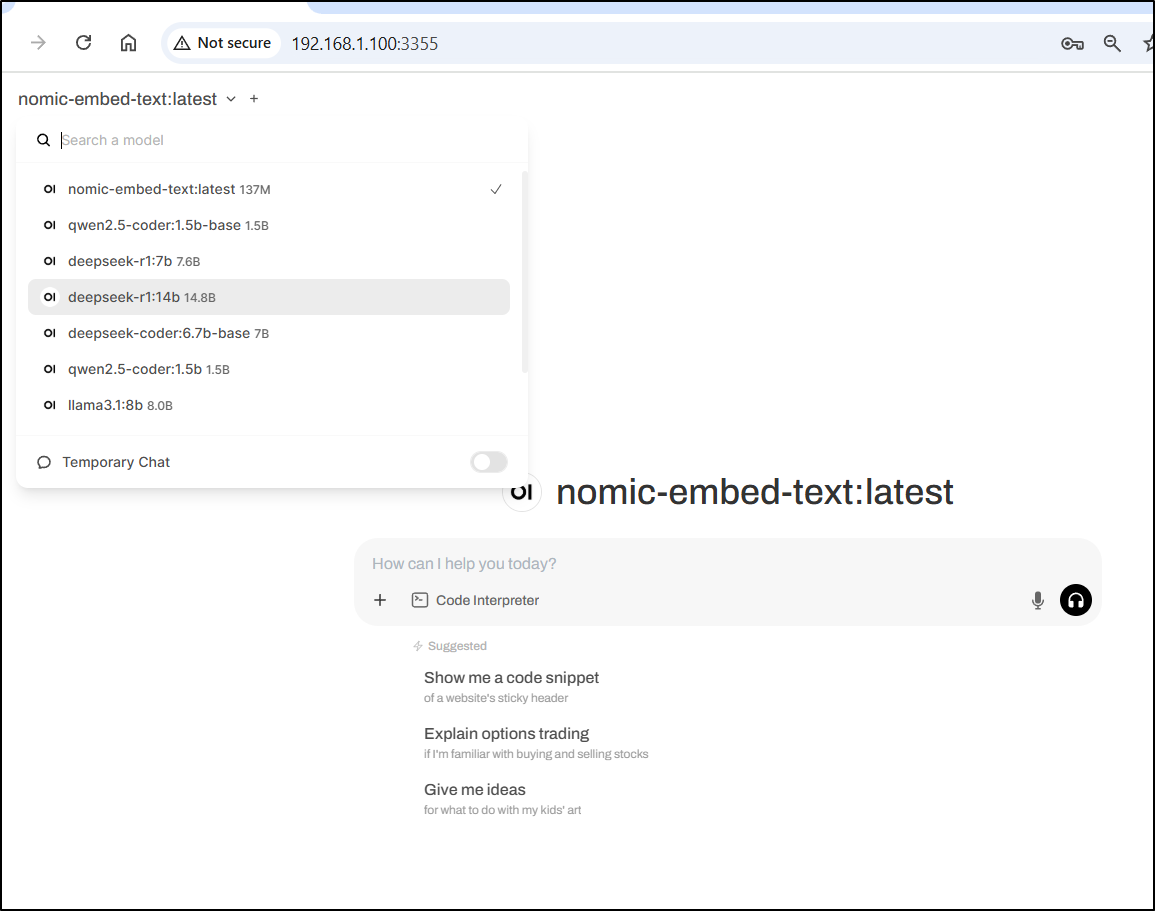Click the browser forward arrow
This screenshot has height=911, width=1155.
coord(38,43)
